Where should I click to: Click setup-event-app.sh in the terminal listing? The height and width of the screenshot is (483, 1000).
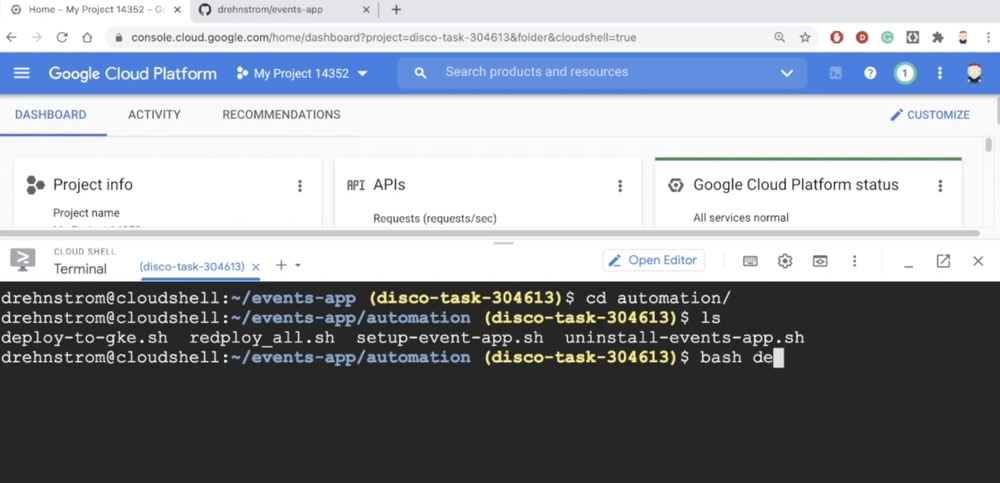click(x=450, y=338)
